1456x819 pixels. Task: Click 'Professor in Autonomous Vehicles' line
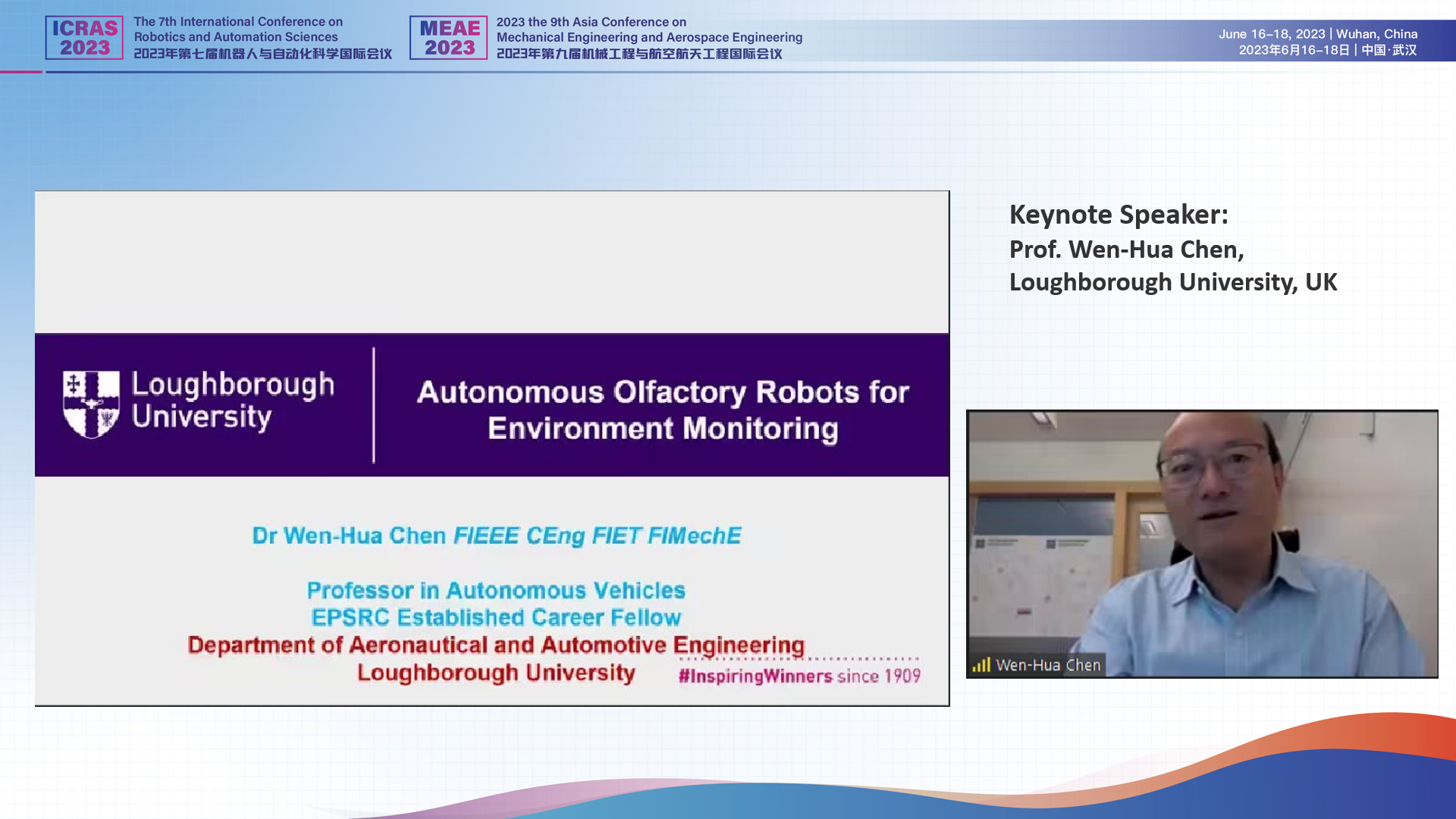tap(496, 590)
